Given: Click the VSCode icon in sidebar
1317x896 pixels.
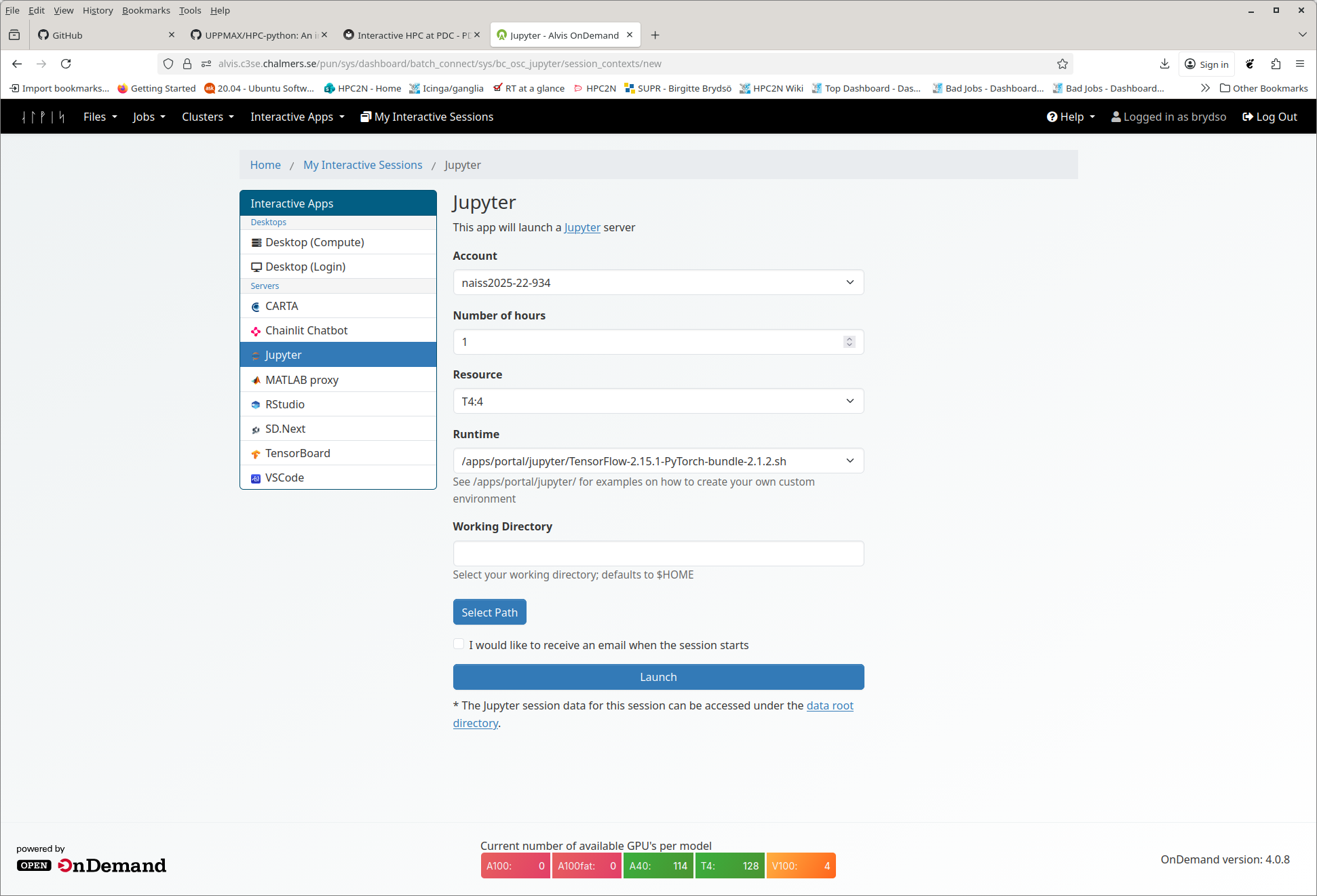Looking at the screenshot, I should [x=256, y=478].
